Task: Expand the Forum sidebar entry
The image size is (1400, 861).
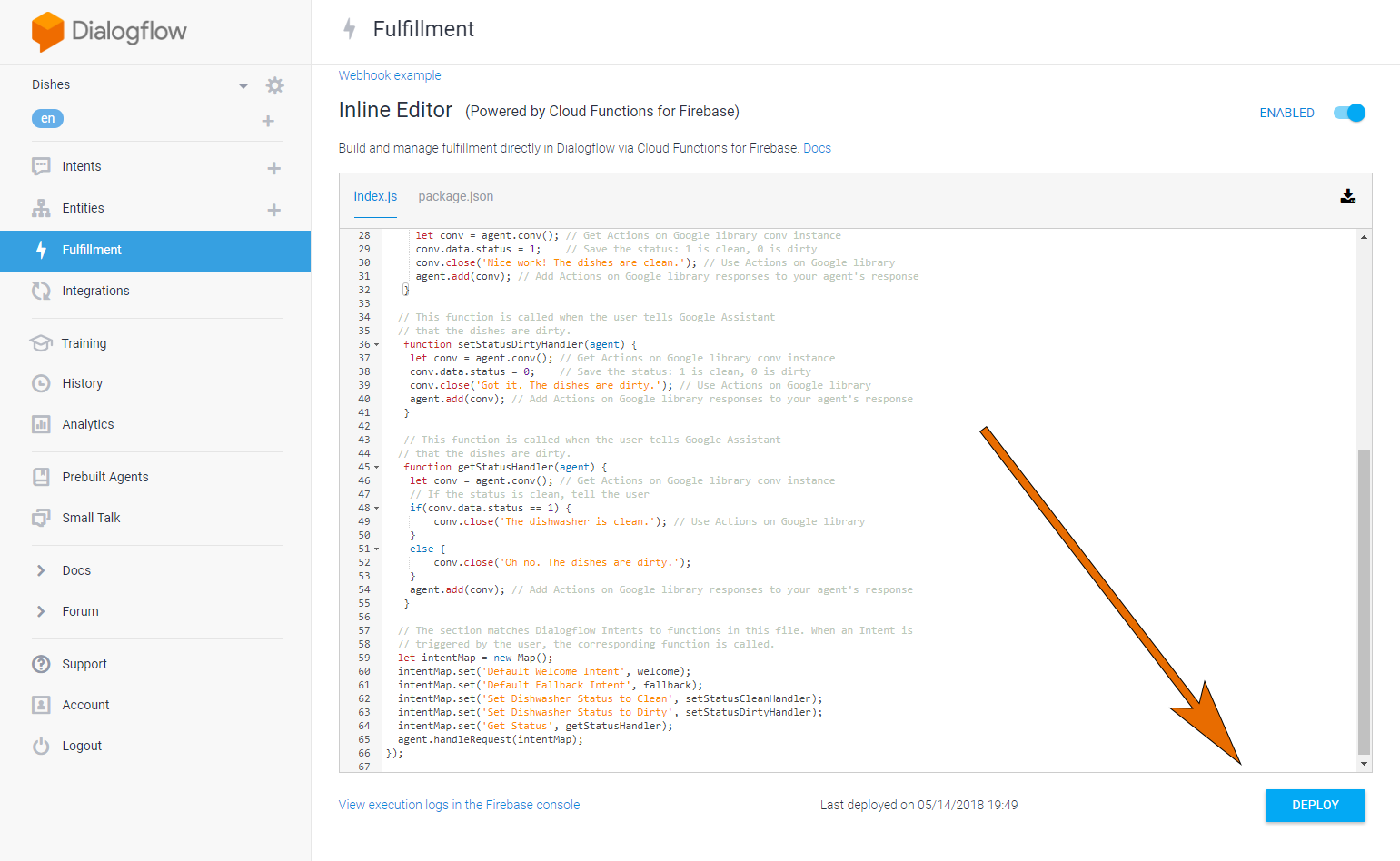Action: click(79, 611)
